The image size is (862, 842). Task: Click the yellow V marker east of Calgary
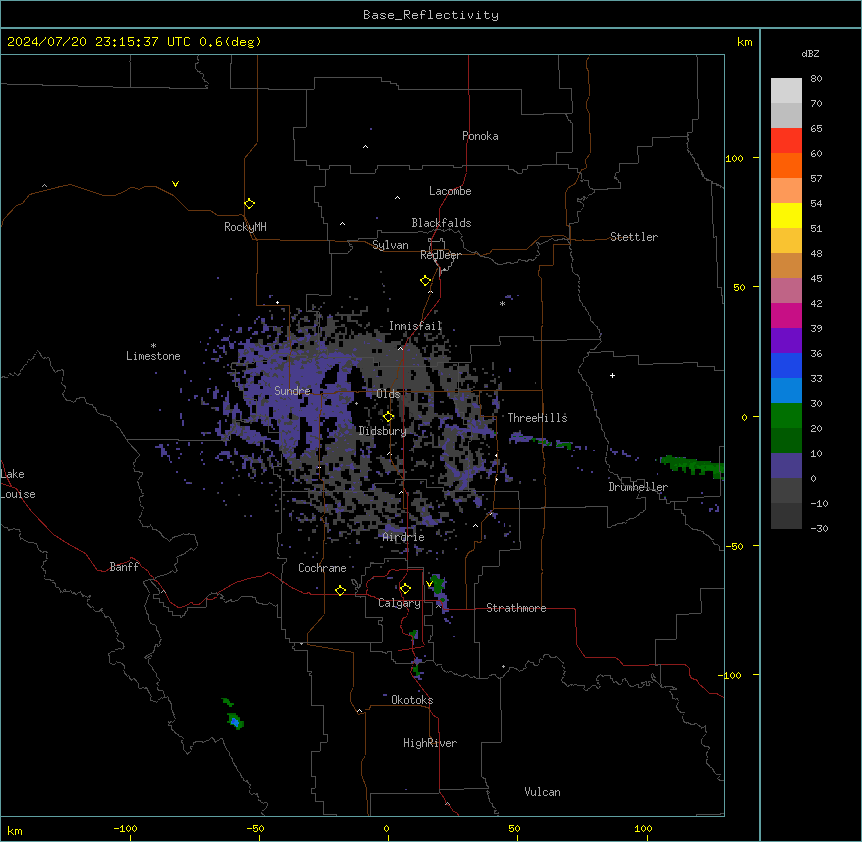(x=429, y=584)
